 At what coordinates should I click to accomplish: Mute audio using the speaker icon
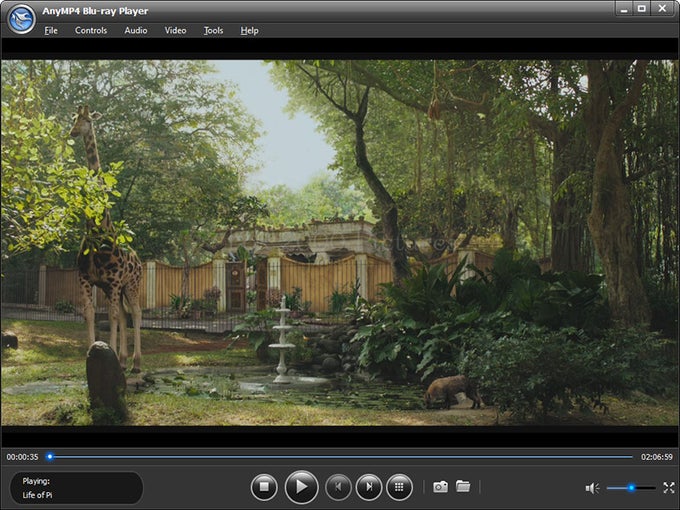tap(592, 488)
